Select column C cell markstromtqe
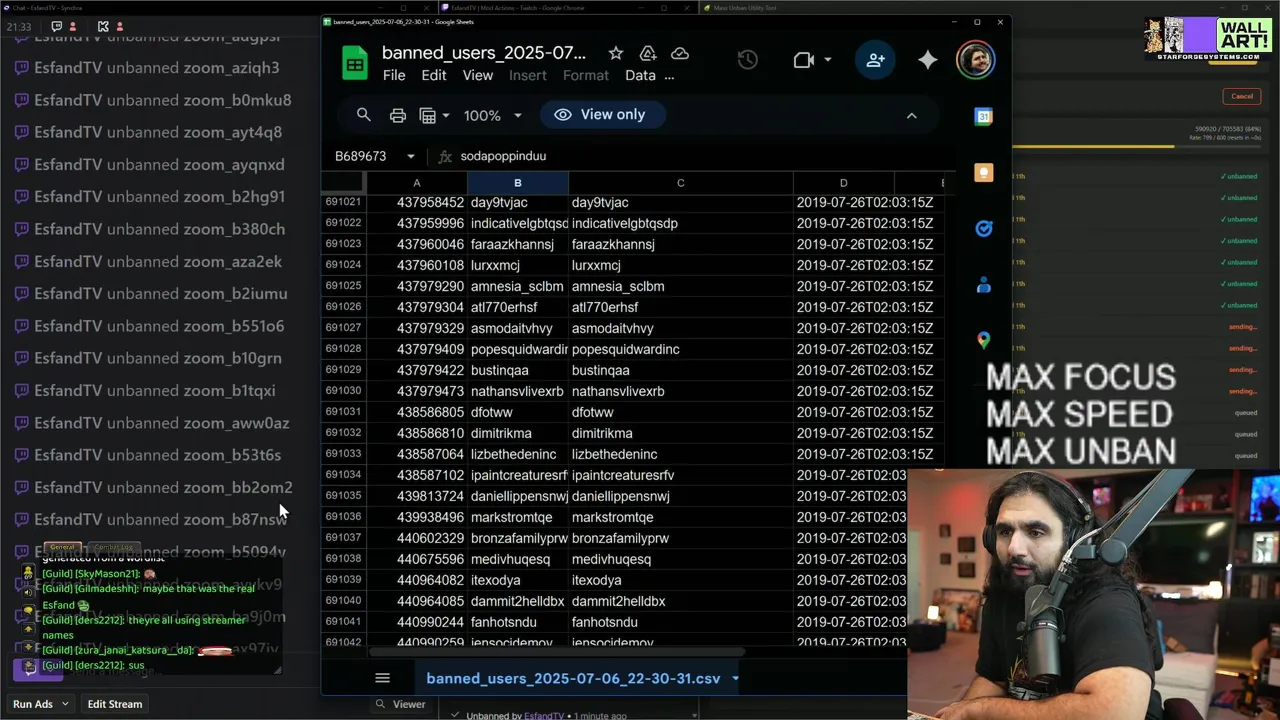Viewport: 1280px width, 720px height. click(x=681, y=517)
